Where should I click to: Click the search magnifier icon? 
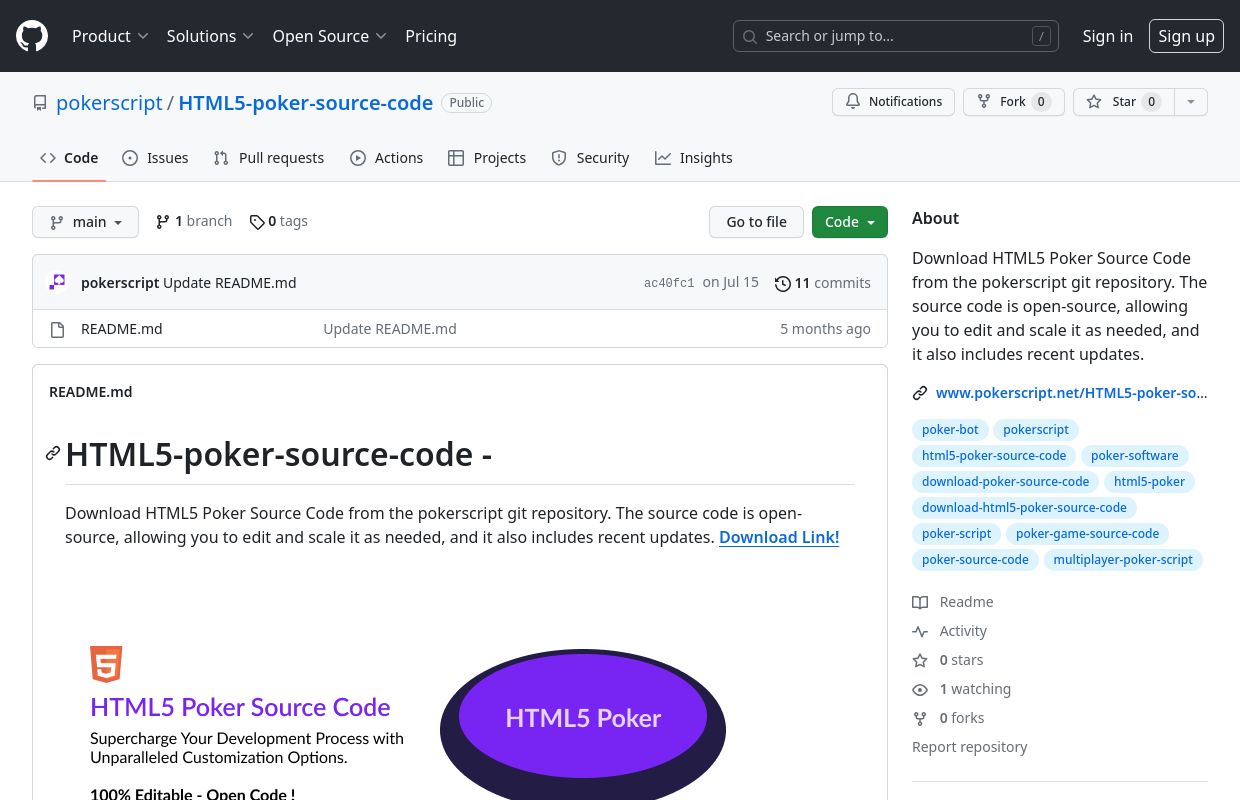tap(750, 36)
